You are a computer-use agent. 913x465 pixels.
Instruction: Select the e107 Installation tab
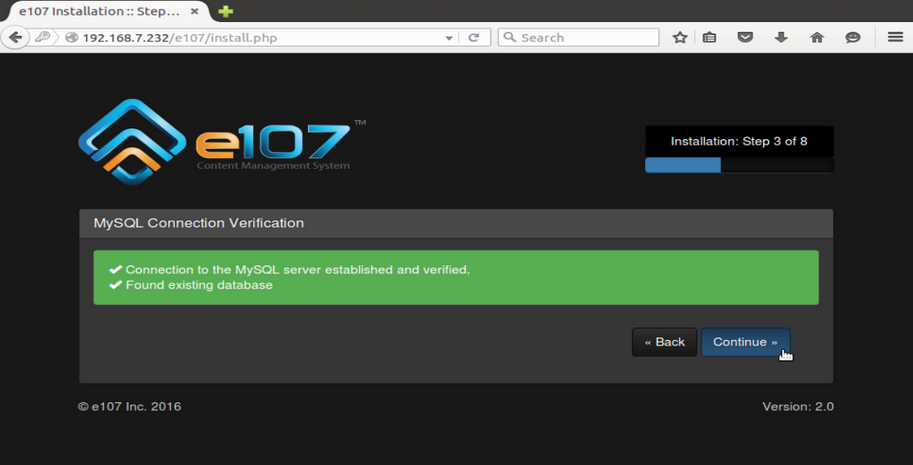[108, 11]
